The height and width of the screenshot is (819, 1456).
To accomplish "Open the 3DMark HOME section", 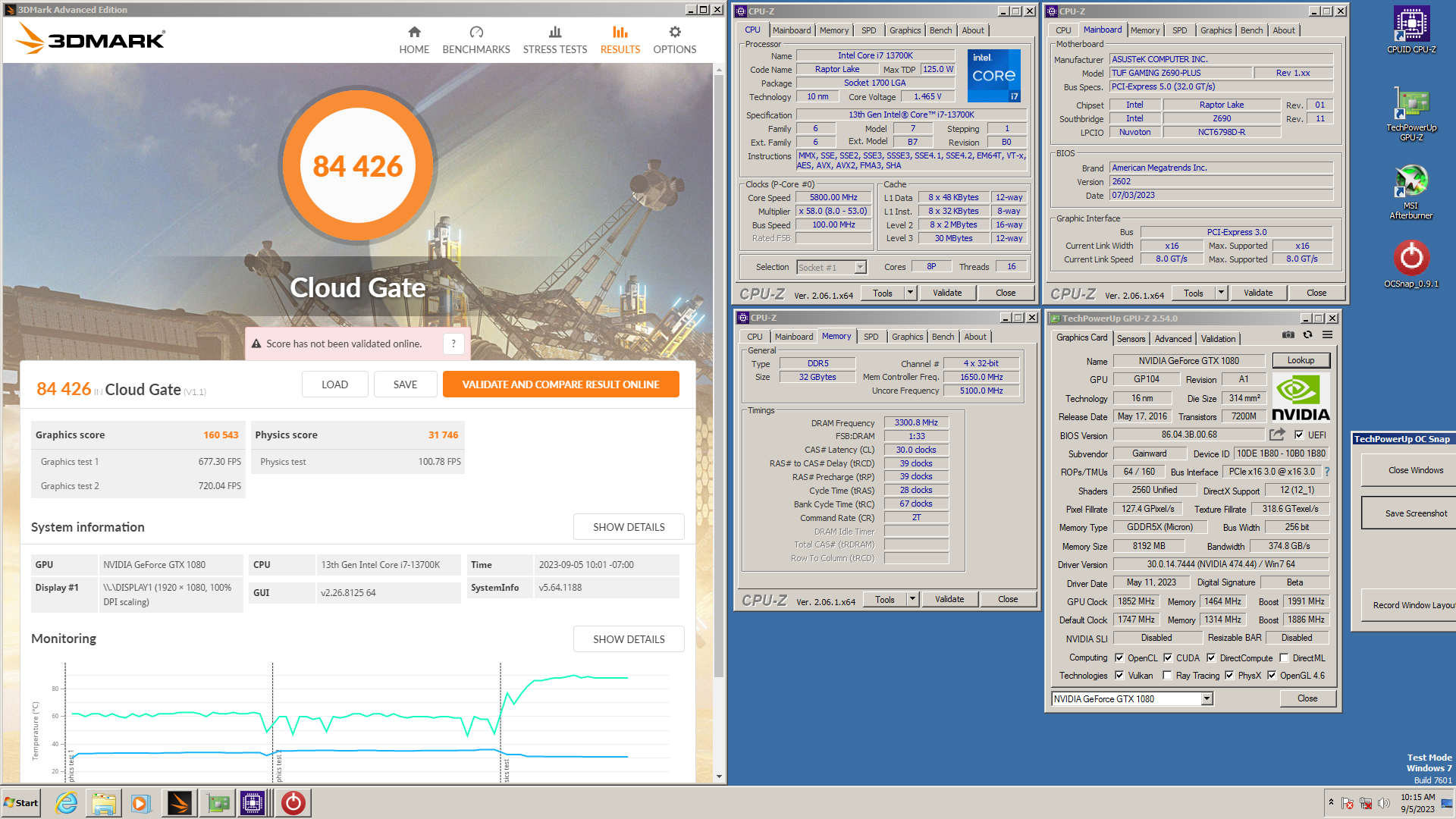I will coord(414,40).
